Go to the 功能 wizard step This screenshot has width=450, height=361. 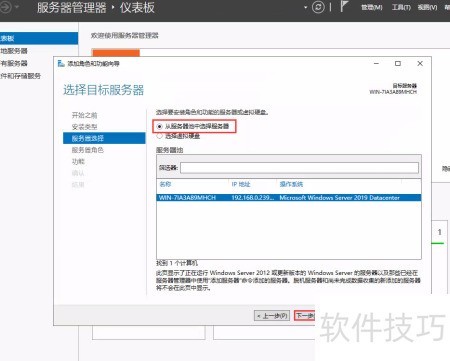78,161
